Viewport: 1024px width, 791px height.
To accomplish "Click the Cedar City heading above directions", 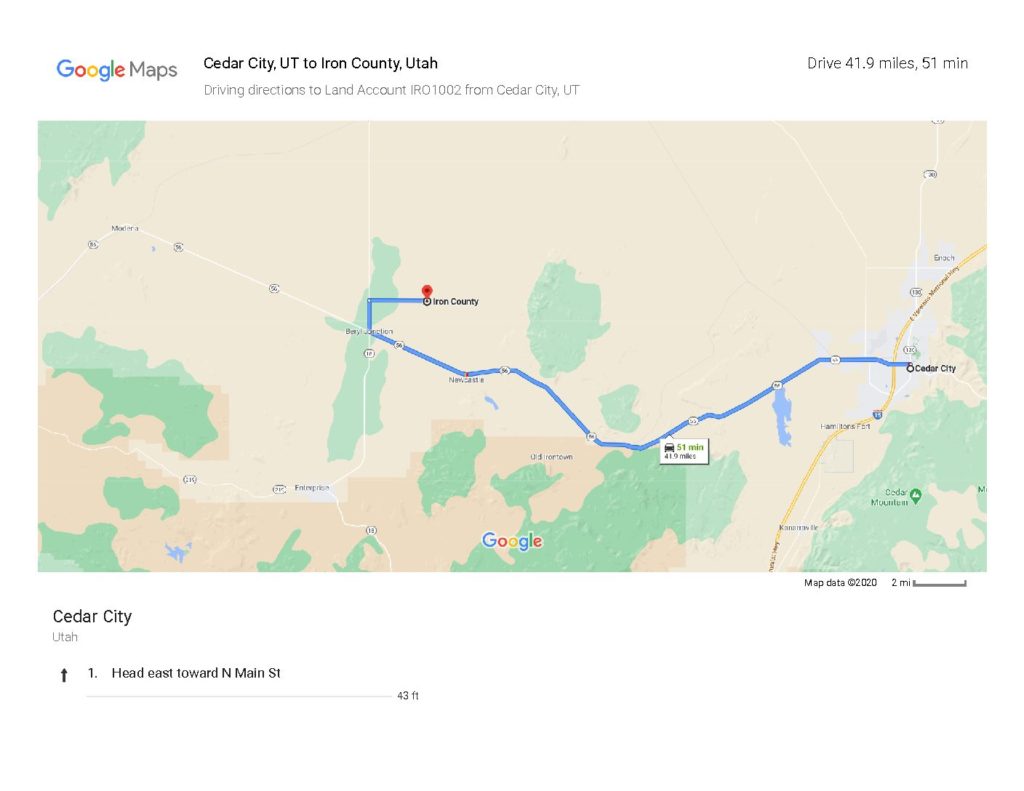I will click(92, 617).
